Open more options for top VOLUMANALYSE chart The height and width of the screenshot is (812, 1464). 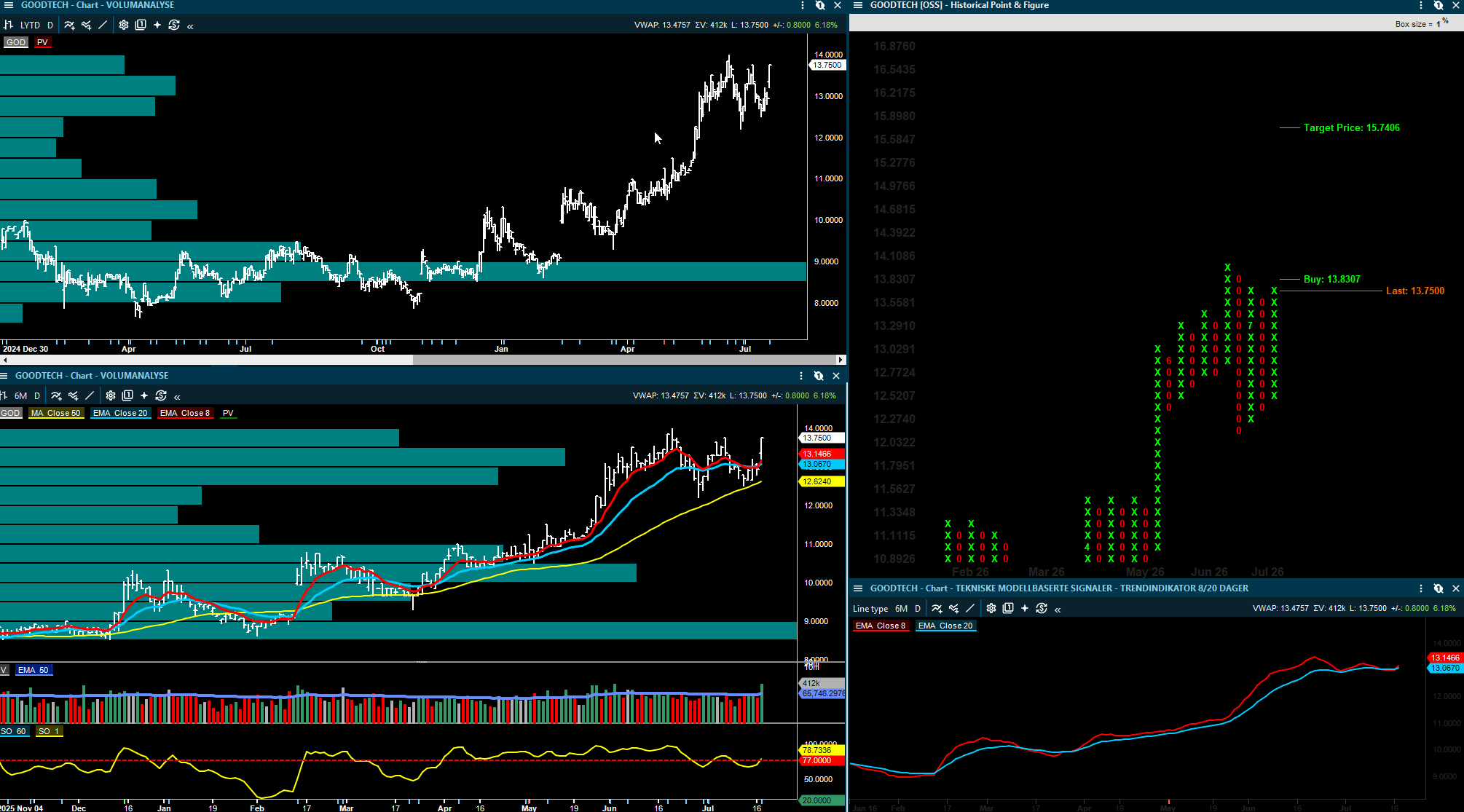803,5
